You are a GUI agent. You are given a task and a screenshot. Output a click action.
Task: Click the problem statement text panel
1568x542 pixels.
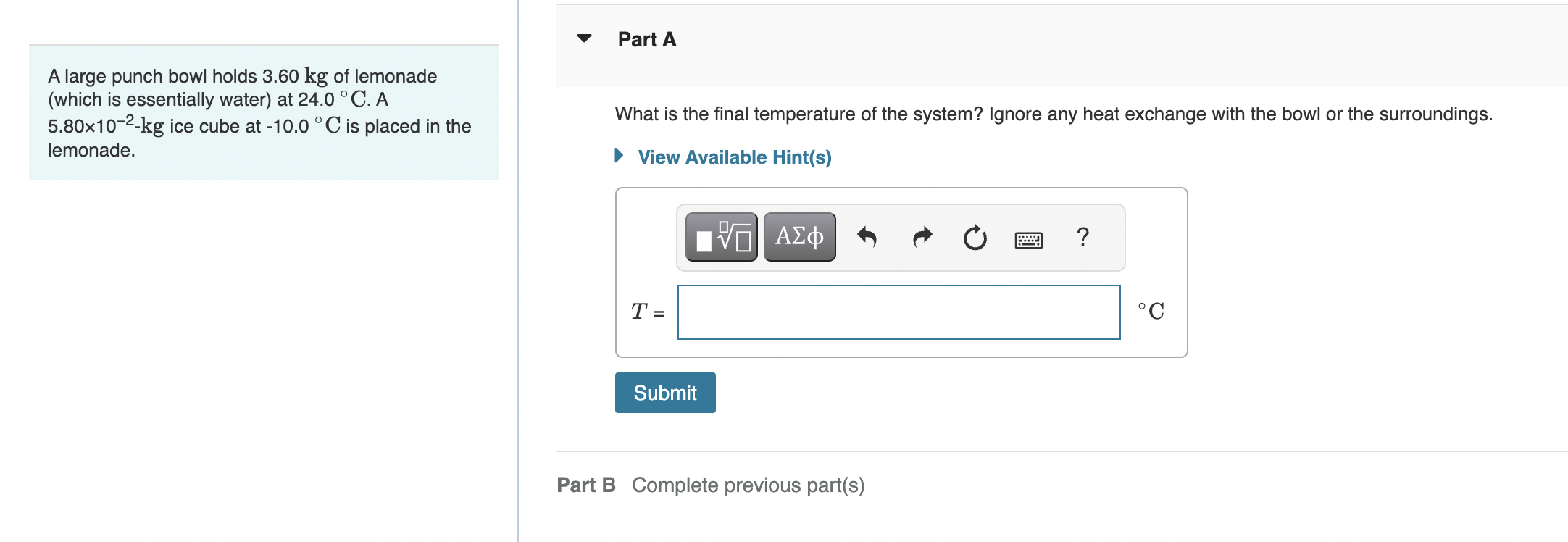point(263,112)
